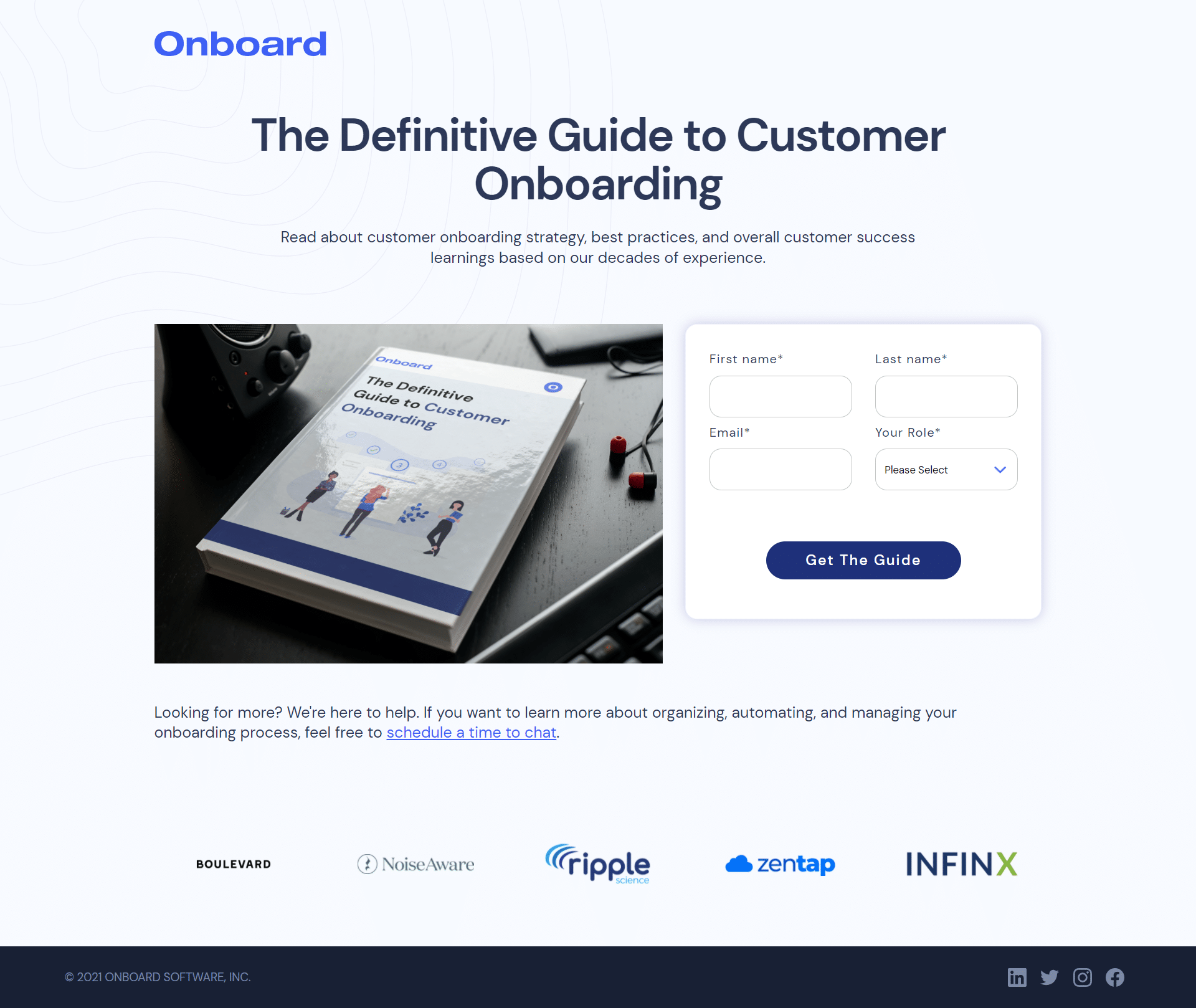The image size is (1196, 1008).
Task: Click Get The Guide button
Action: [x=863, y=560]
